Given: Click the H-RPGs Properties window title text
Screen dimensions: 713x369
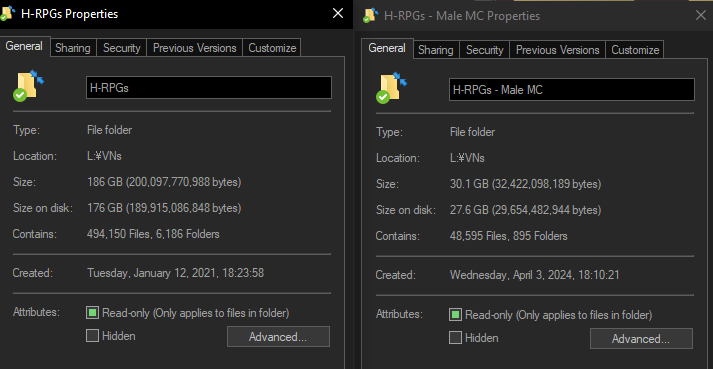Looking at the screenshot, I should click(70, 14).
